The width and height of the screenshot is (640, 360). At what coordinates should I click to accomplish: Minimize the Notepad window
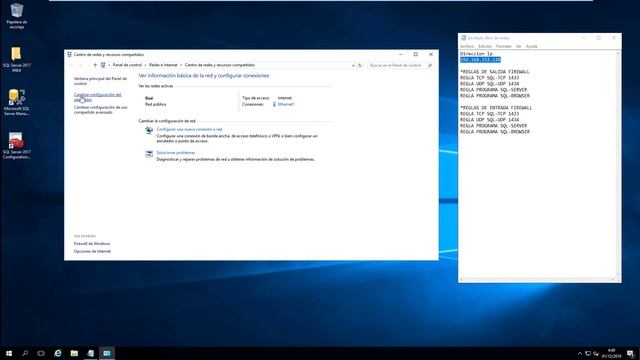[x=584, y=38]
